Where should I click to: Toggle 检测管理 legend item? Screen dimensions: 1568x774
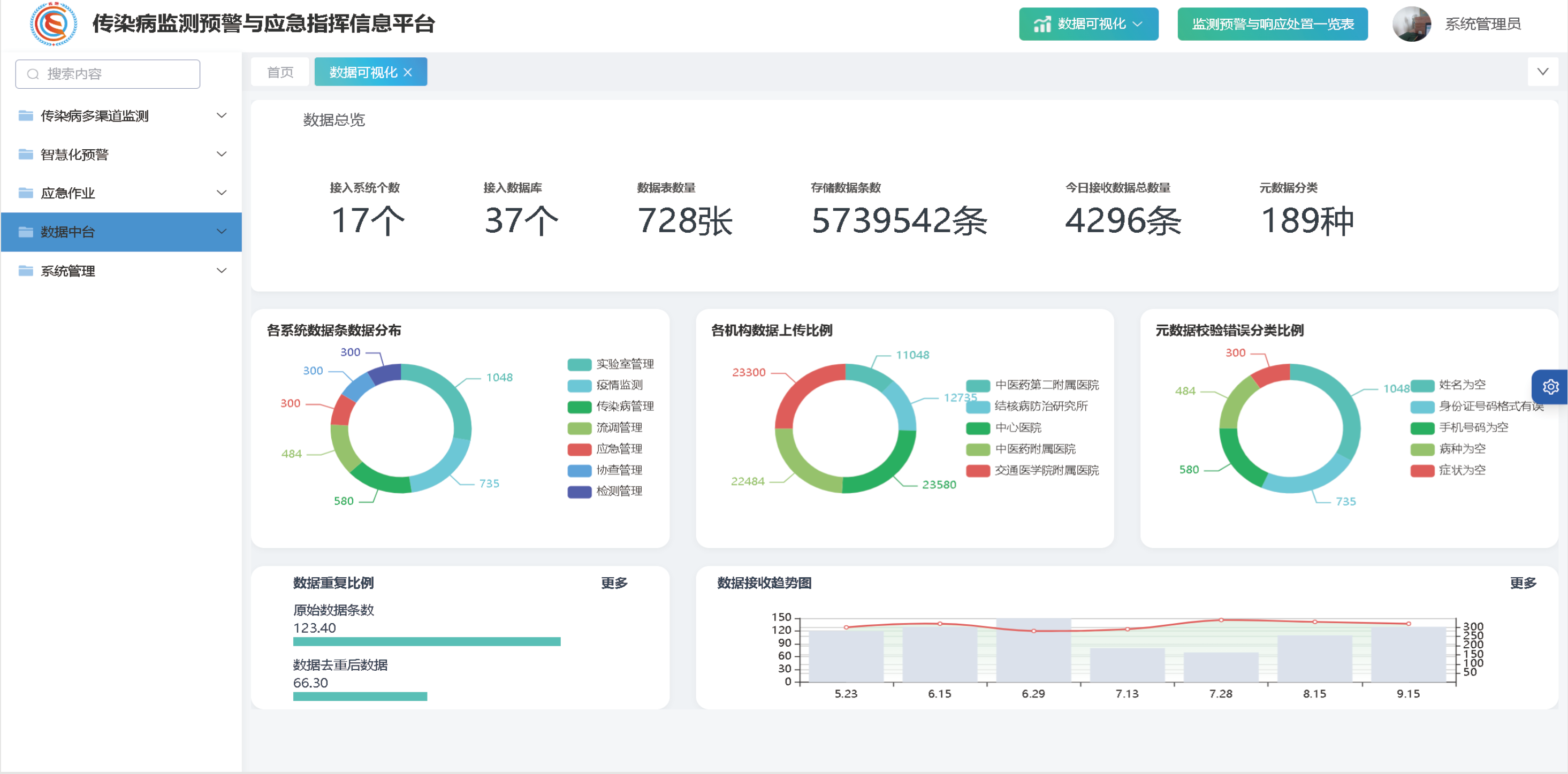(x=604, y=492)
